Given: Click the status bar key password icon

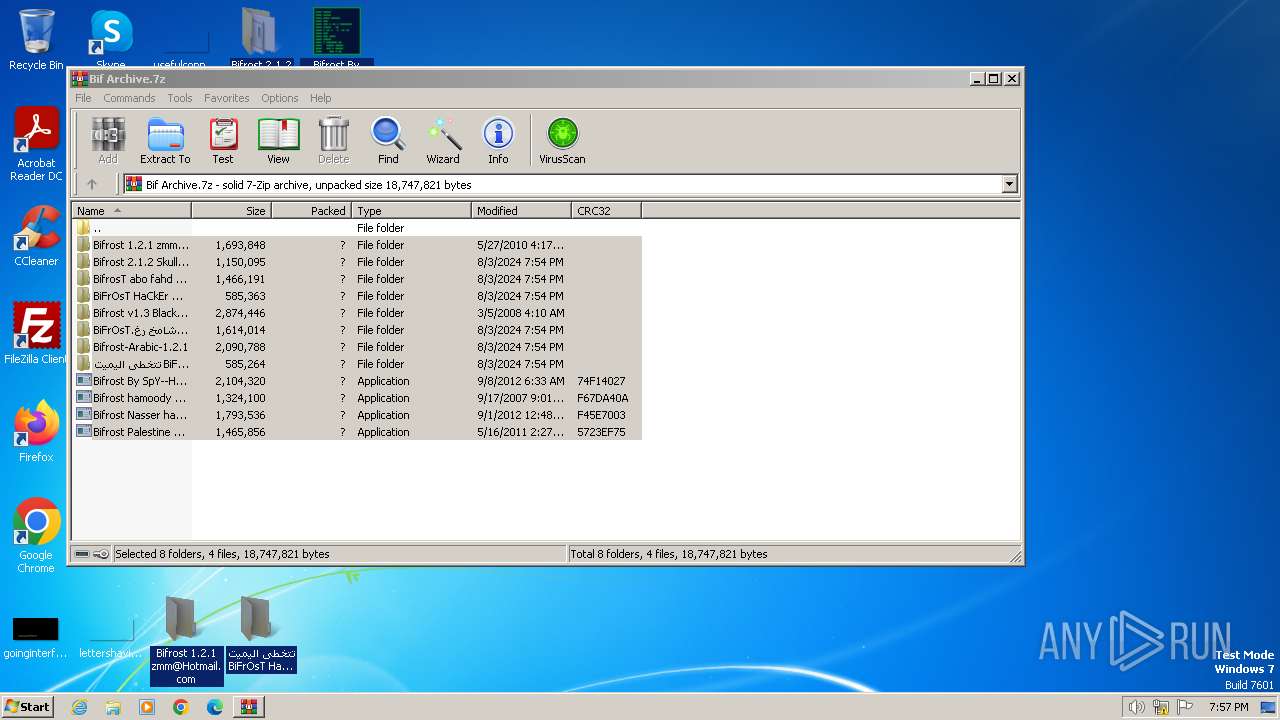Looking at the screenshot, I should [x=101, y=554].
